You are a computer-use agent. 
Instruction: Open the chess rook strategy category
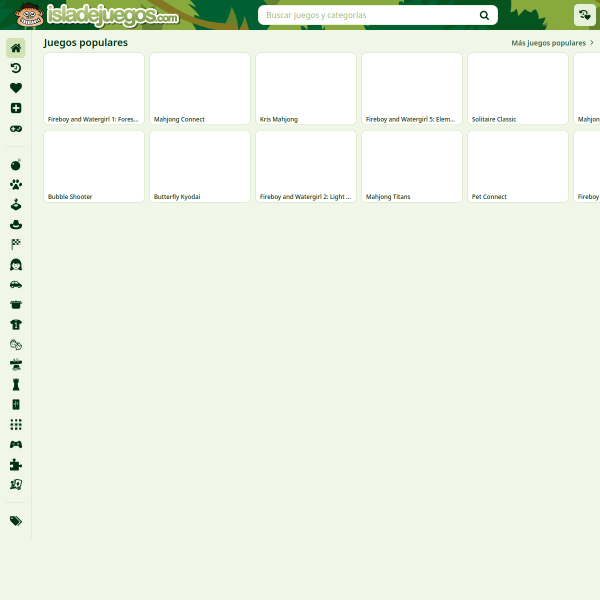pyautogui.click(x=16, y=385)
